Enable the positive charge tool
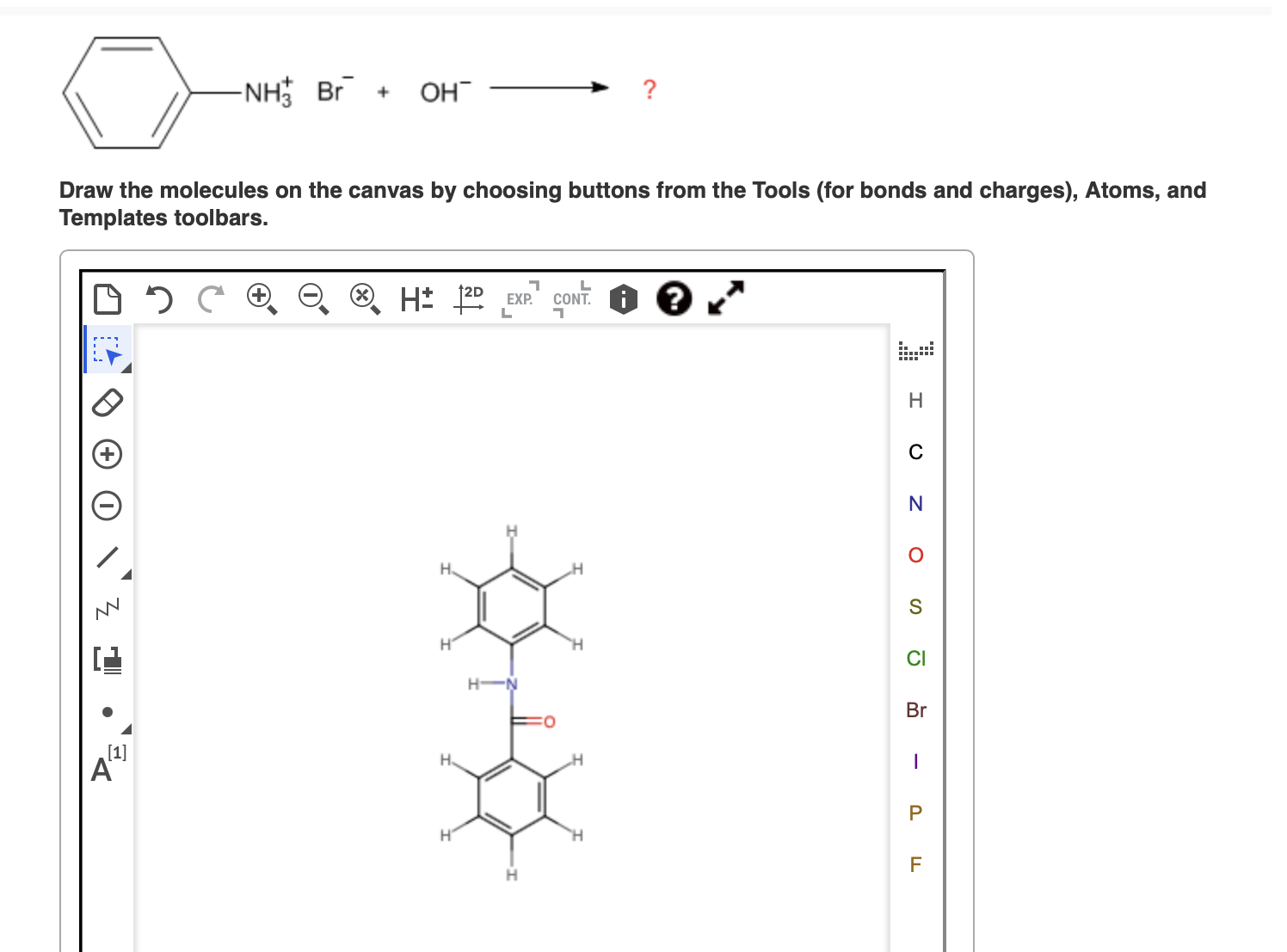 coord(107,454)
